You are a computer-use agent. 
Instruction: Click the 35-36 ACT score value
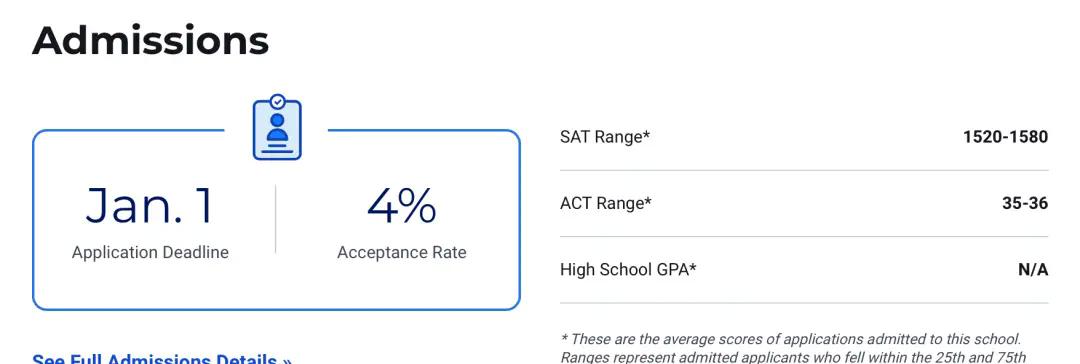[1025, 203]
